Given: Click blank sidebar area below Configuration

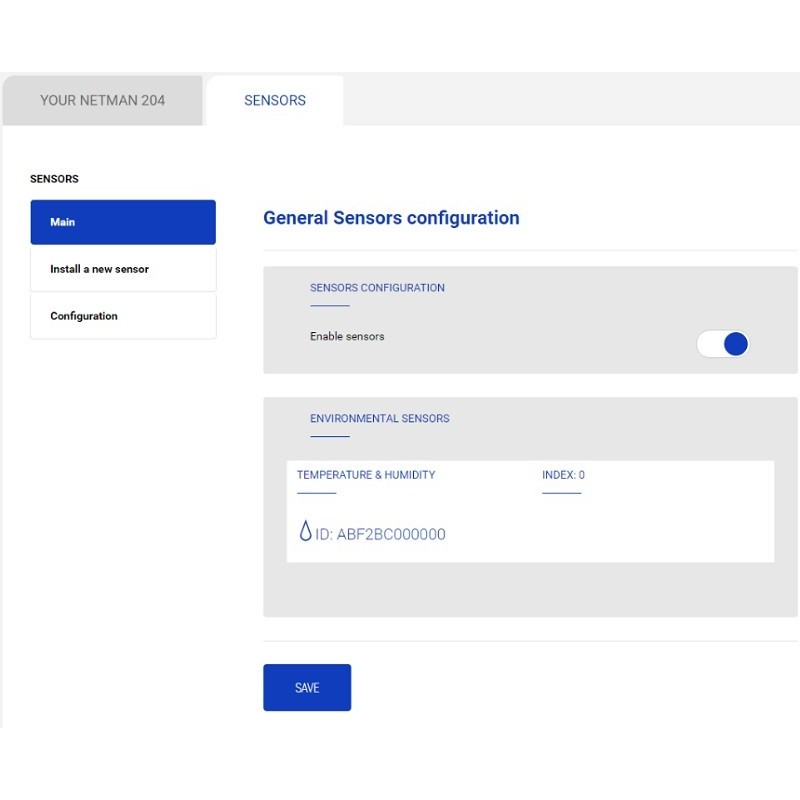Looking at the screenshot, I should coord(123,500).
